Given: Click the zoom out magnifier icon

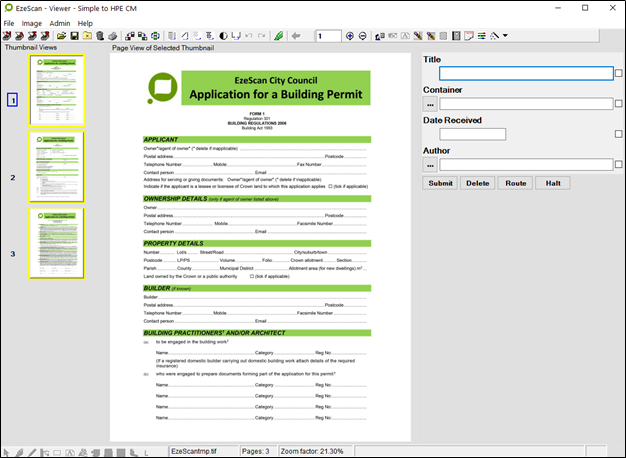Looking at the screenshot, I should coord(363,36).
